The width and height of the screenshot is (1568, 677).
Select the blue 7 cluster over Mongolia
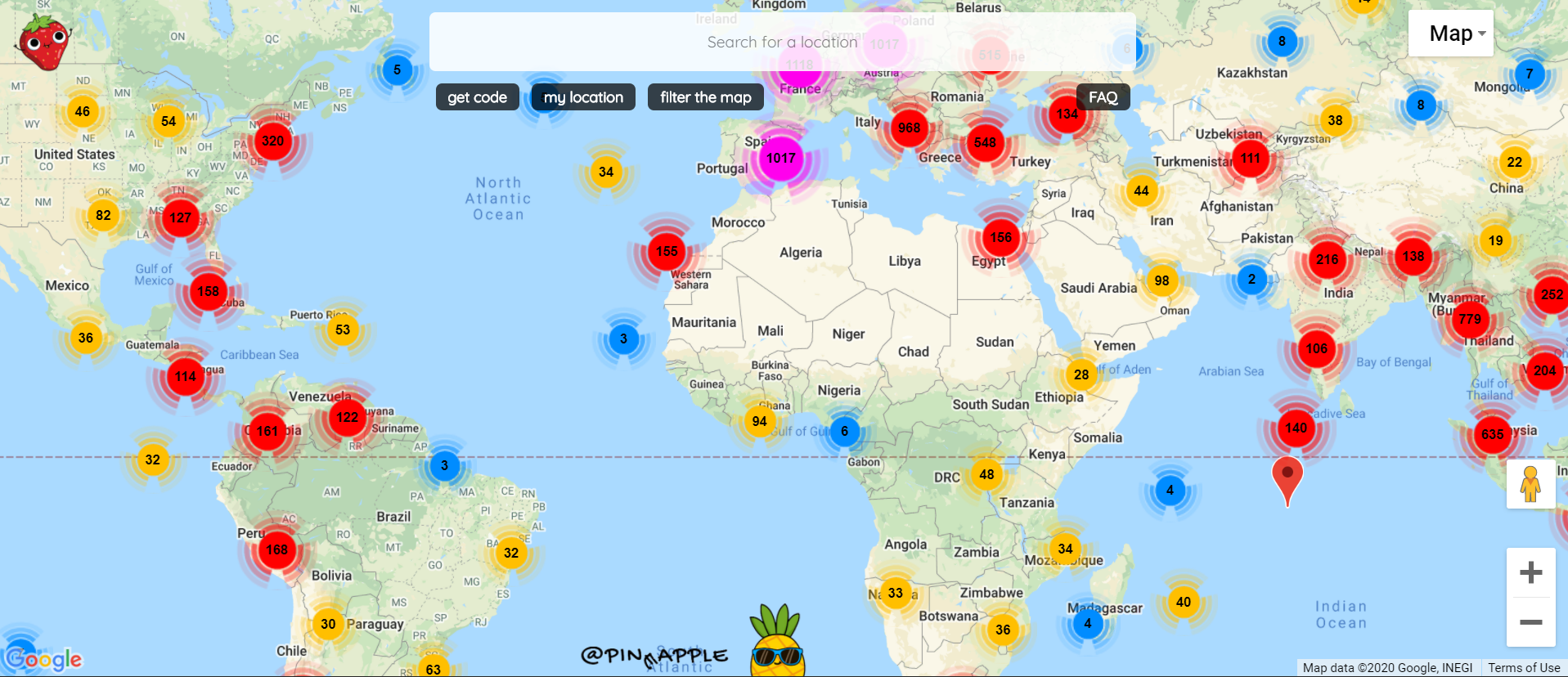(1530, 74)
